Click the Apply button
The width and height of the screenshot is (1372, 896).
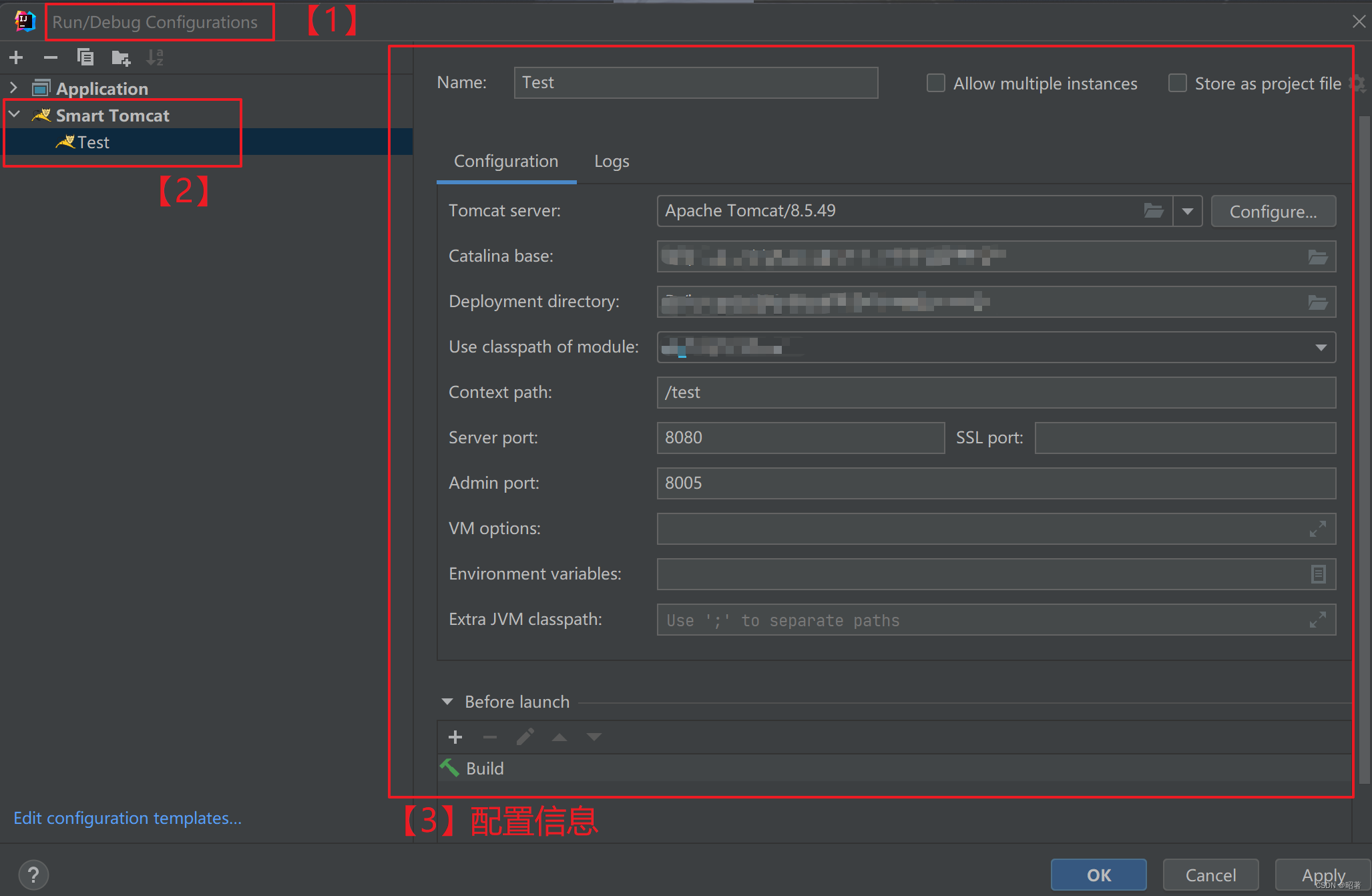(1323, 875)
